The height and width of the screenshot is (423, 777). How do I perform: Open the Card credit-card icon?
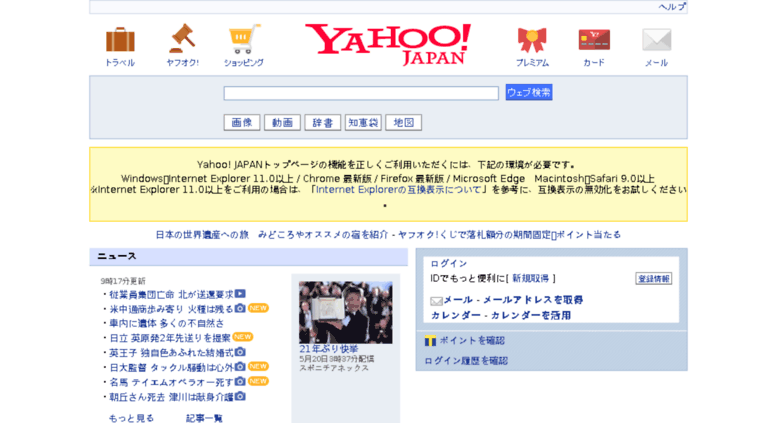[x=594, y=40]
